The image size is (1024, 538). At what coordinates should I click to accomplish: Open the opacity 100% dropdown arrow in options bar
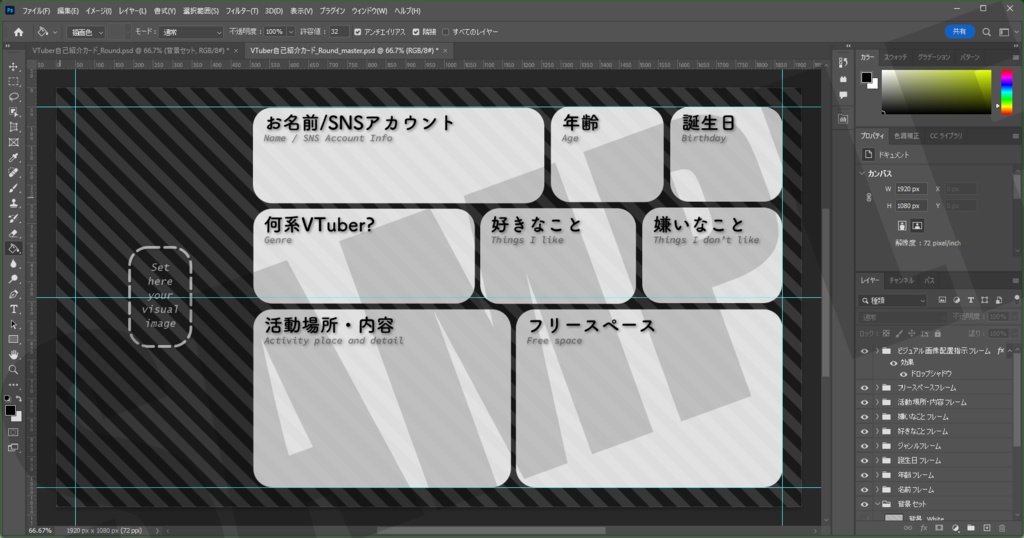click(x=291, y=32)
